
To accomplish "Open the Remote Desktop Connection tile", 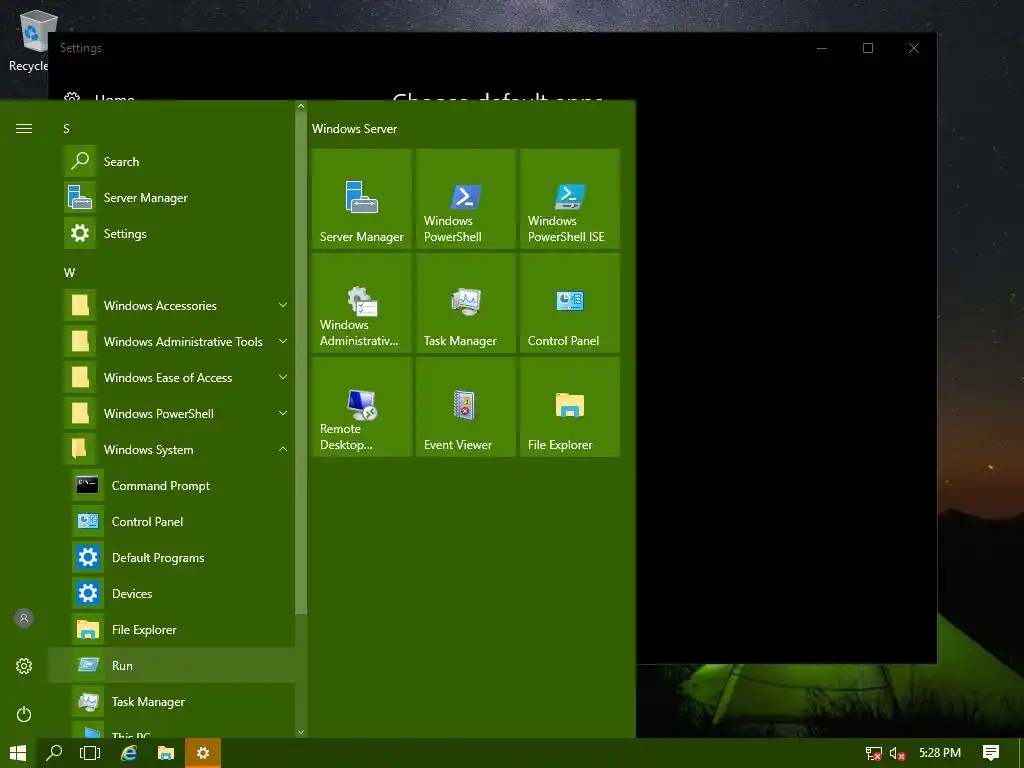I will pos(361,406).
